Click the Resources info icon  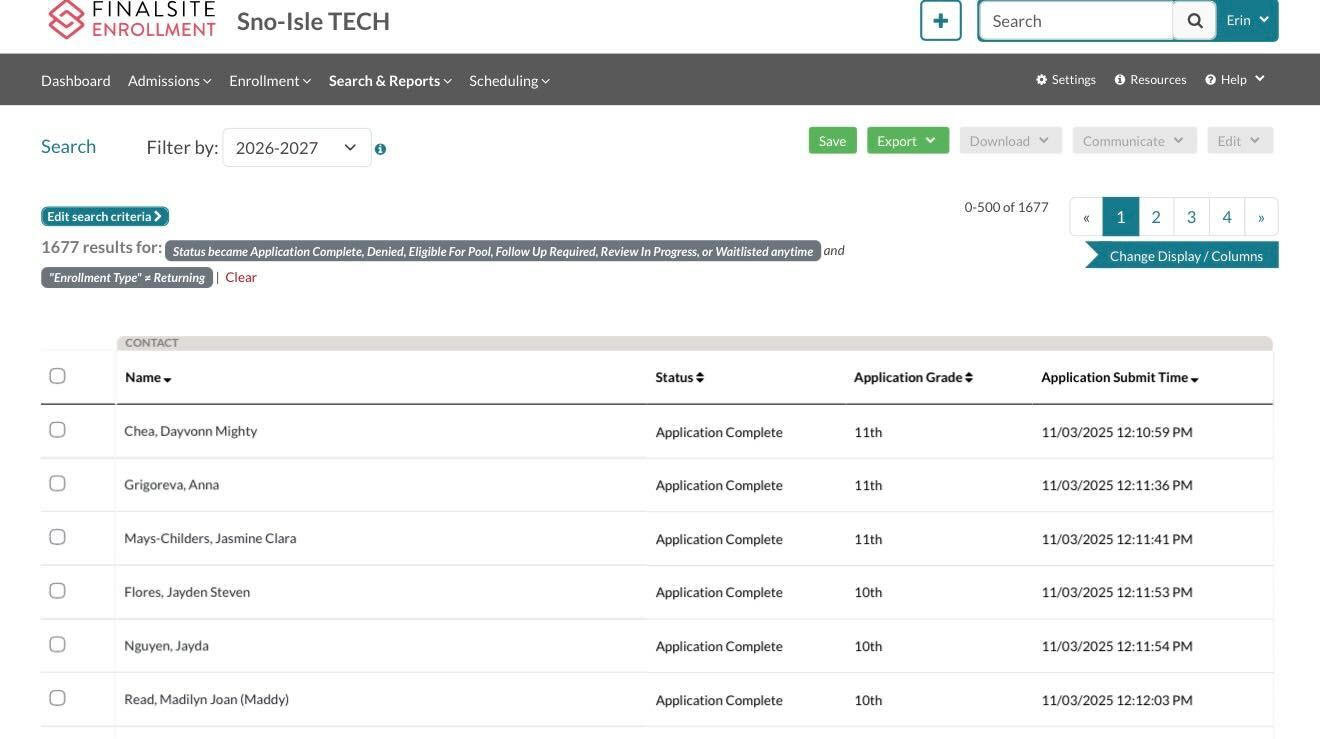(x=1119, y=79)
